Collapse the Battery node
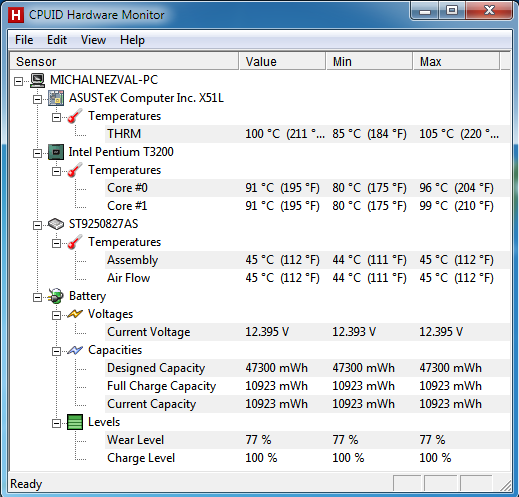This screenshot has width=519, height=497. pyautogui.click(x=37, y=297)
